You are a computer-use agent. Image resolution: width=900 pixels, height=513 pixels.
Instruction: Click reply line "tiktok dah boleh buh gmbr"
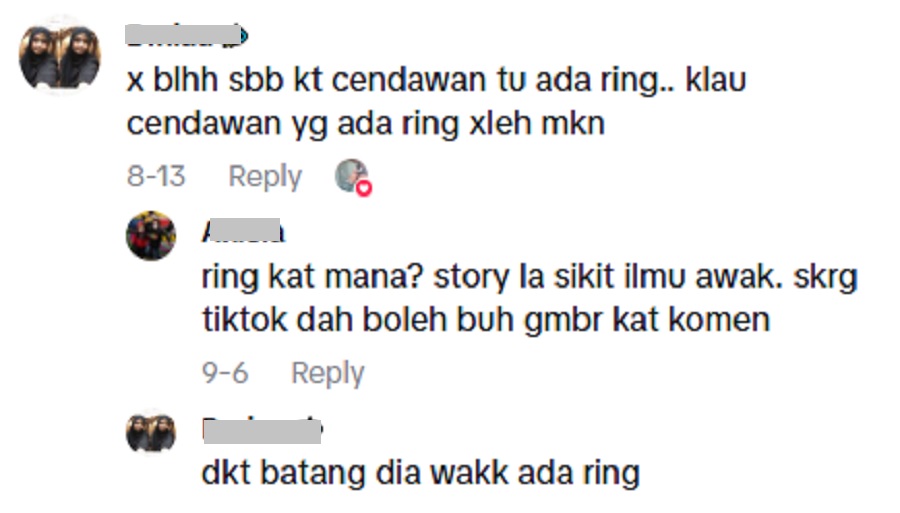(x=486, y=320)
